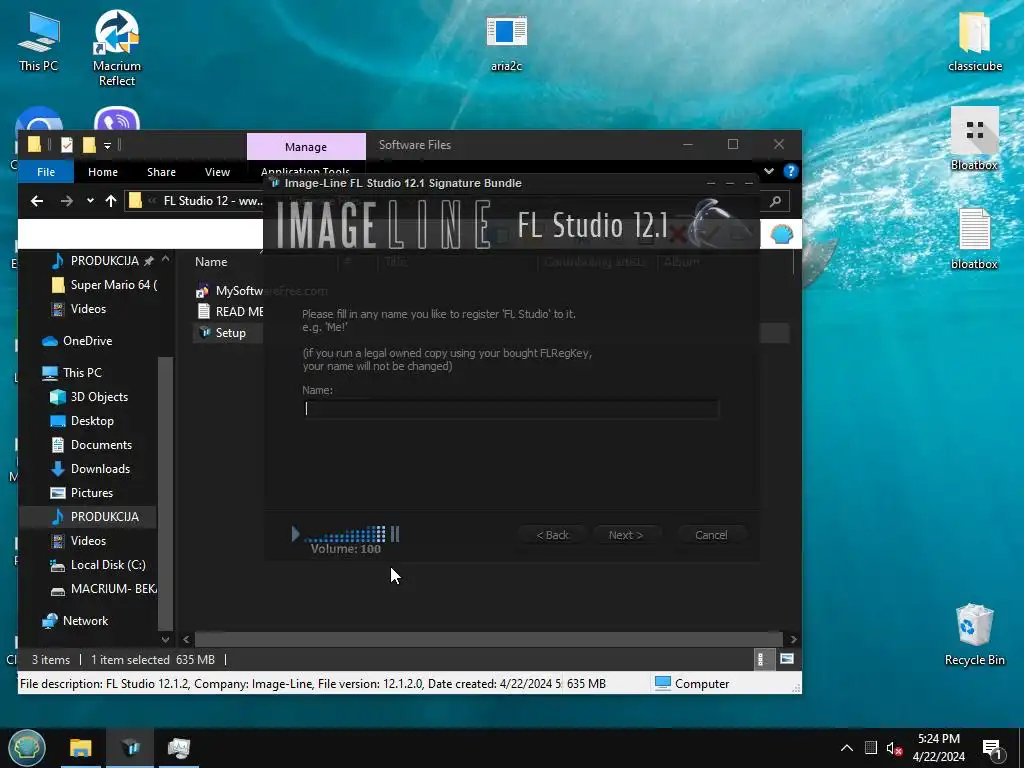Cancel the FL Studio installation
Image resolution: width=1024 pixels, height=768 pixels.
(x=711, y=535)
